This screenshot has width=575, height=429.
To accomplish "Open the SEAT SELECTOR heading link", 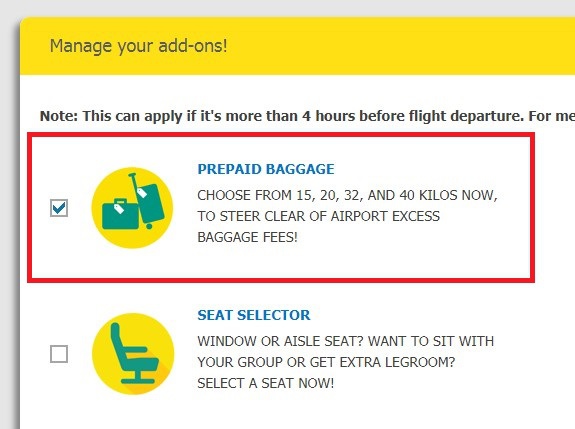I will [254, 315].
